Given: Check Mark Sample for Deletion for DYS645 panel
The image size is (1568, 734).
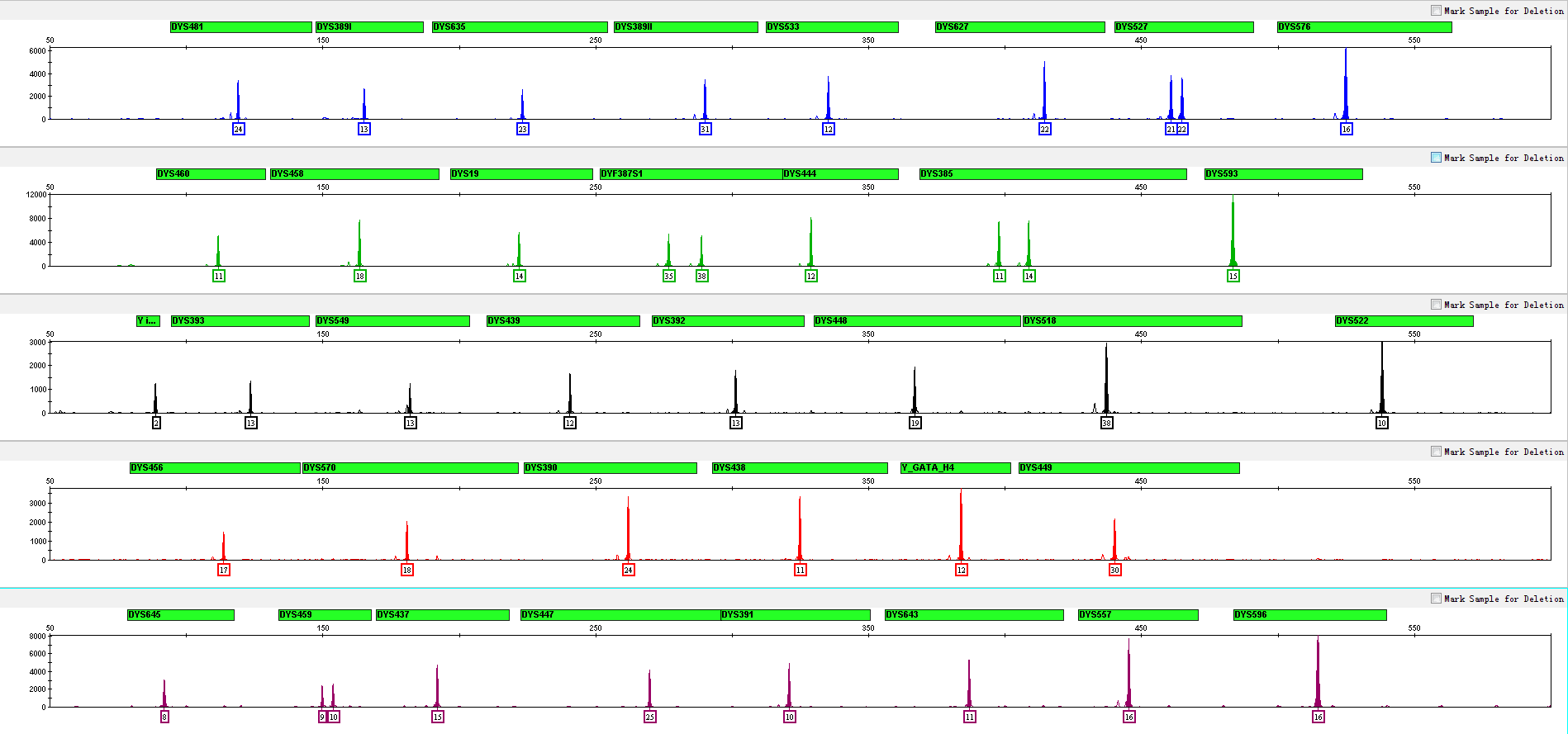Looking at the screenshot, I should tap(1436, 599).
